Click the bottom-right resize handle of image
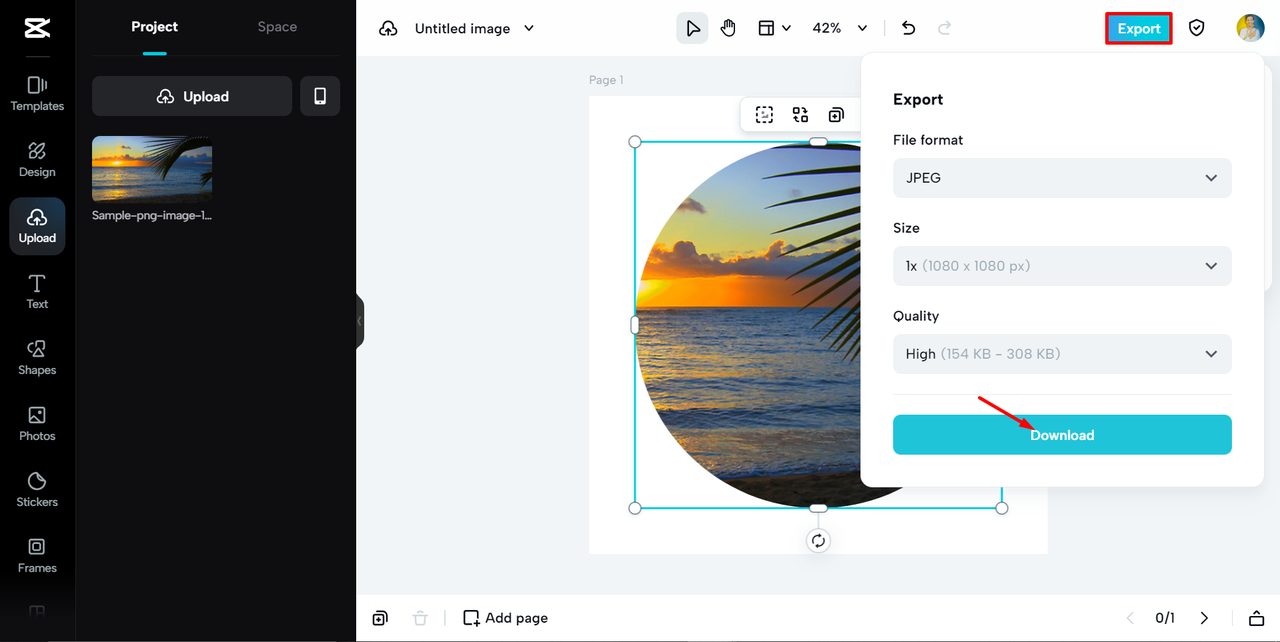 tap(1002, 508)
